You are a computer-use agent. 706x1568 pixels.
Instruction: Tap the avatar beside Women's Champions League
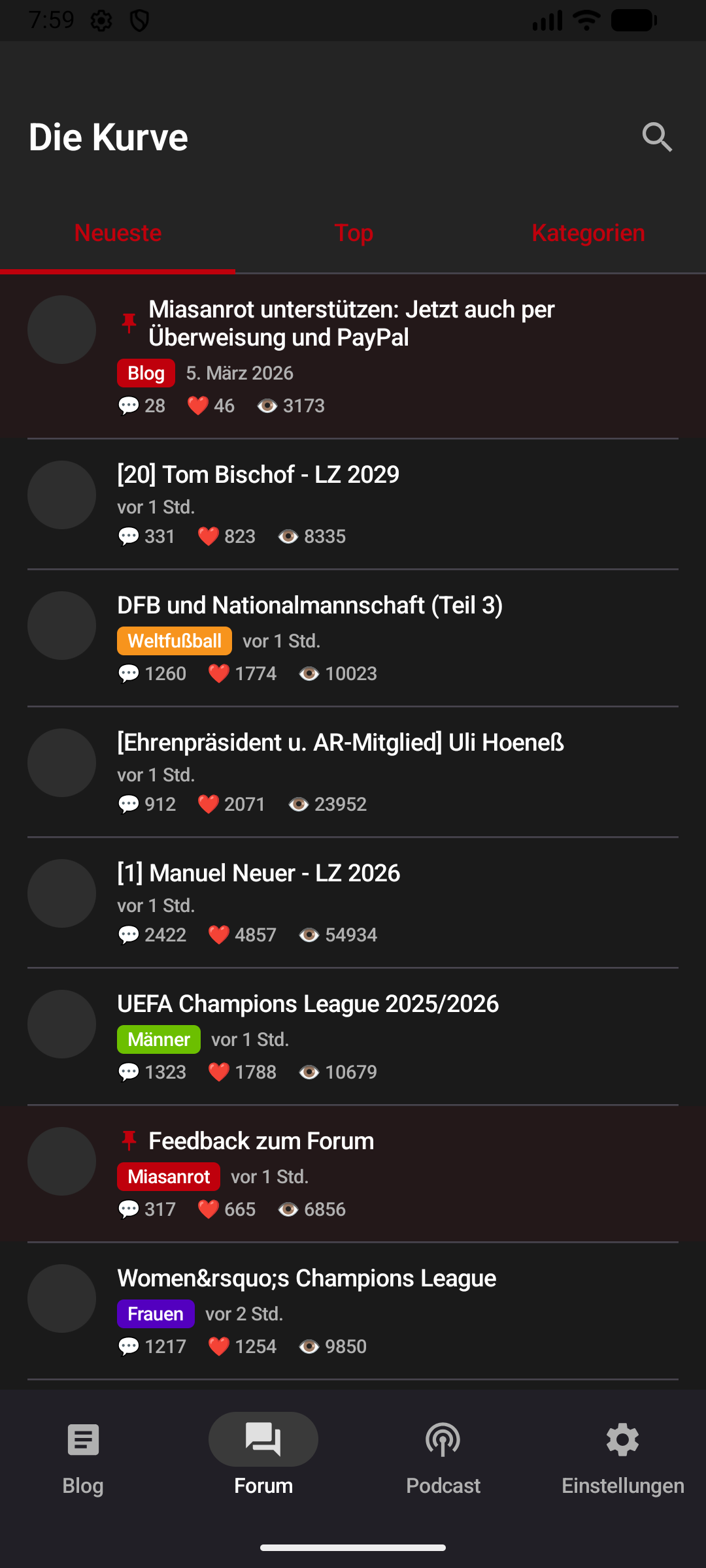coord(62,1298)
